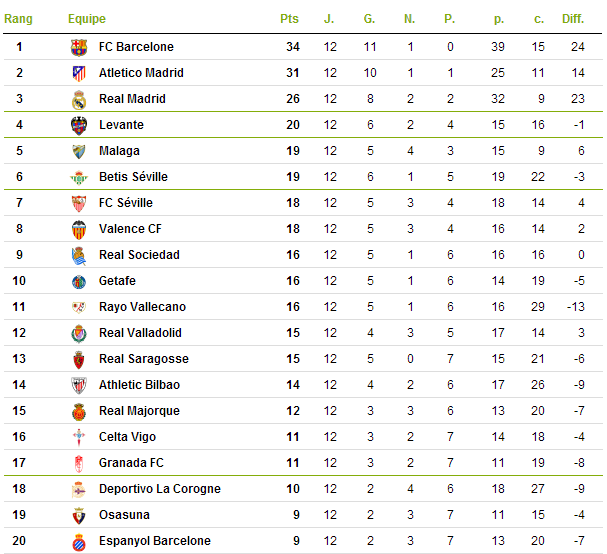Image resolution: width=607 pixels, height=554 pixels.
Task: Sort table by Pts column header
Action: [289, 19]
